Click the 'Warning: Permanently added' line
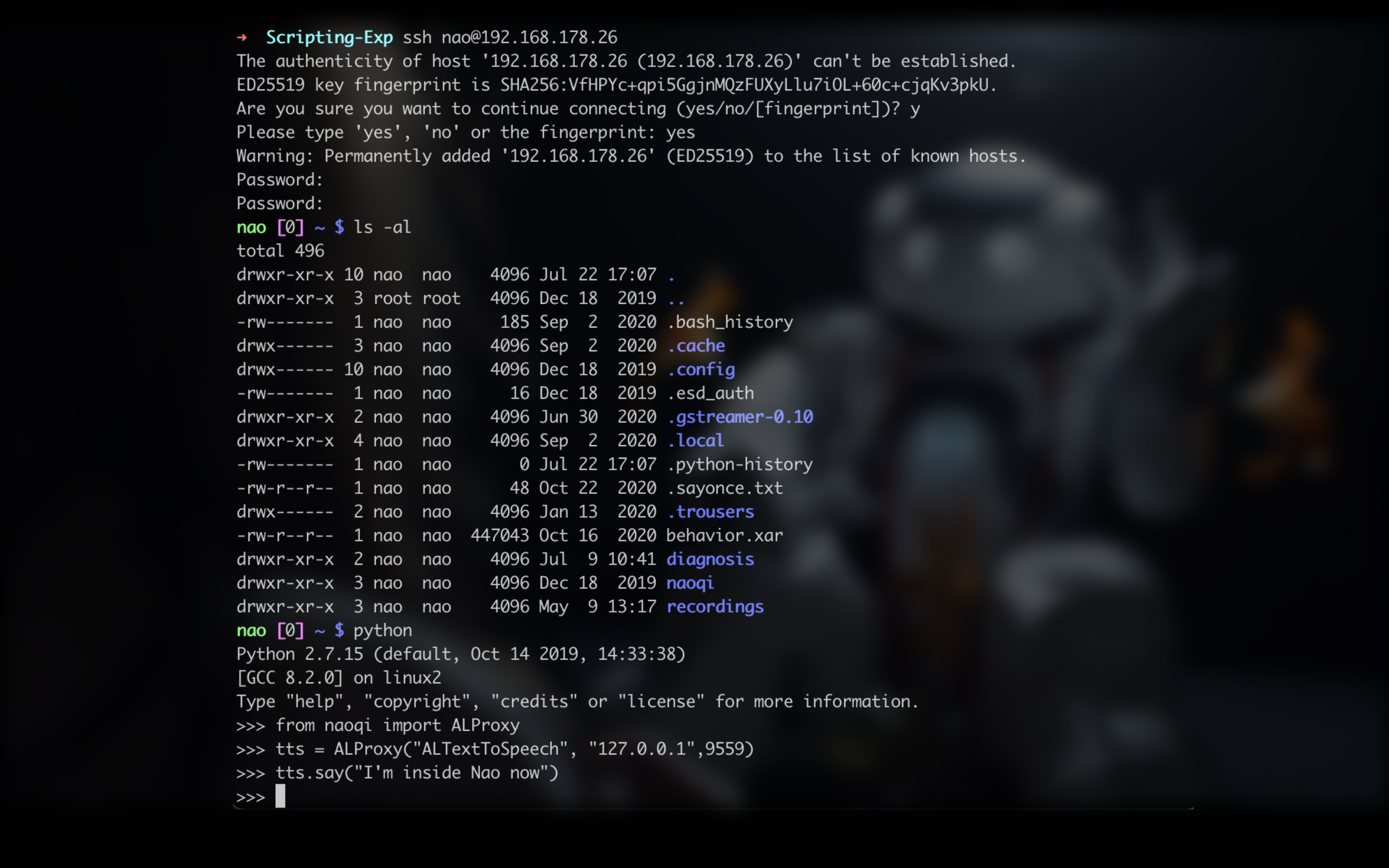 (x=631, y=156)
